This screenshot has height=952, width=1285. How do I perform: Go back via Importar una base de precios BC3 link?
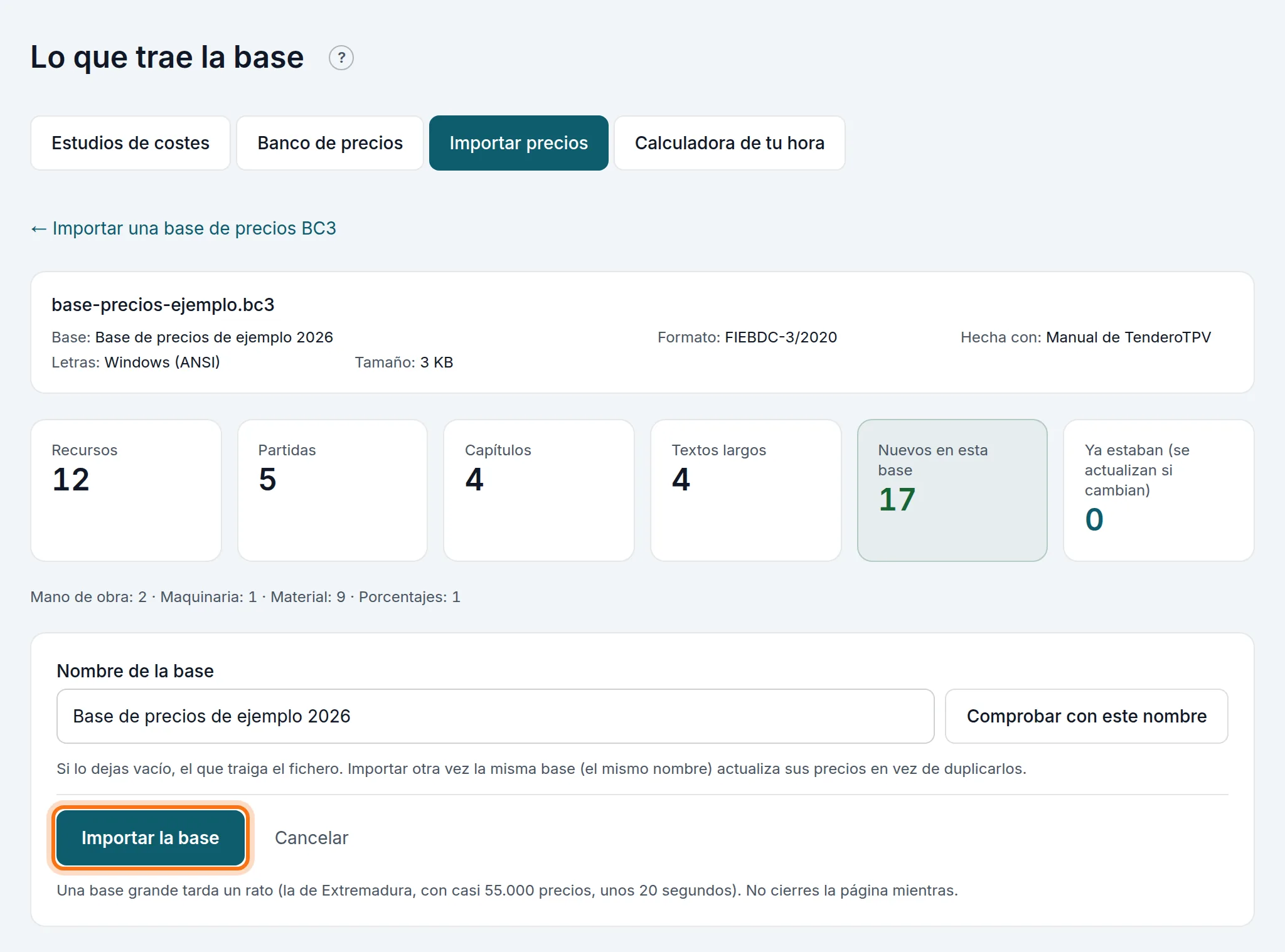click(x=183, y=228)
